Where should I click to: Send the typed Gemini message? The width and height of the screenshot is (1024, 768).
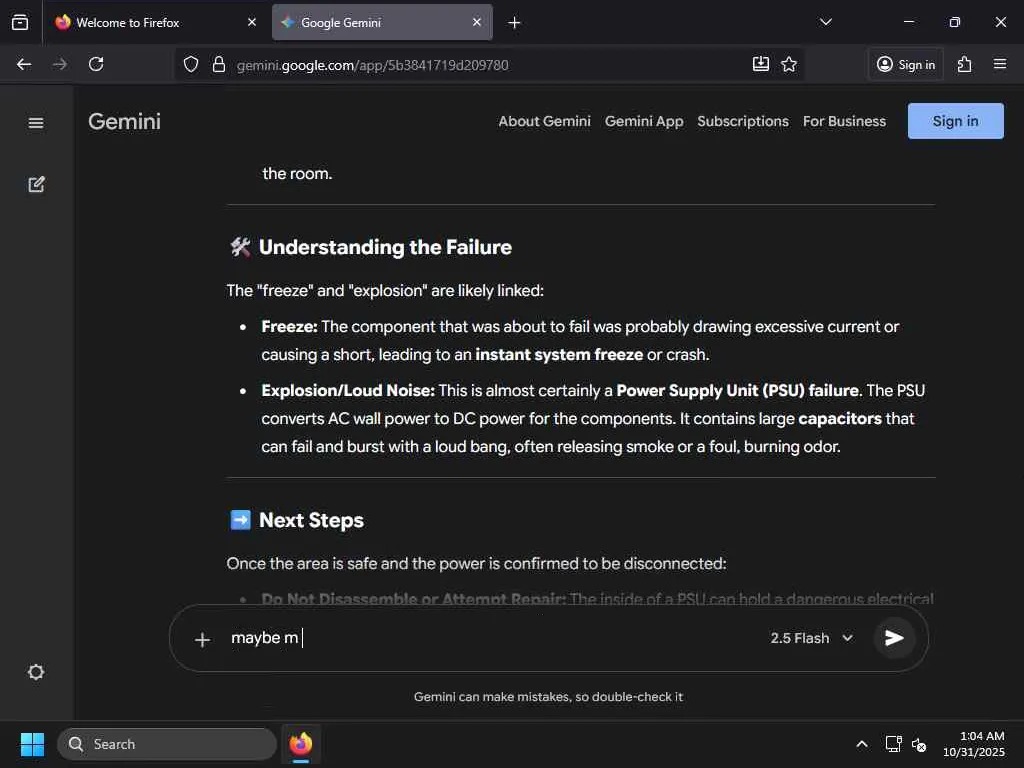point(894,638)
